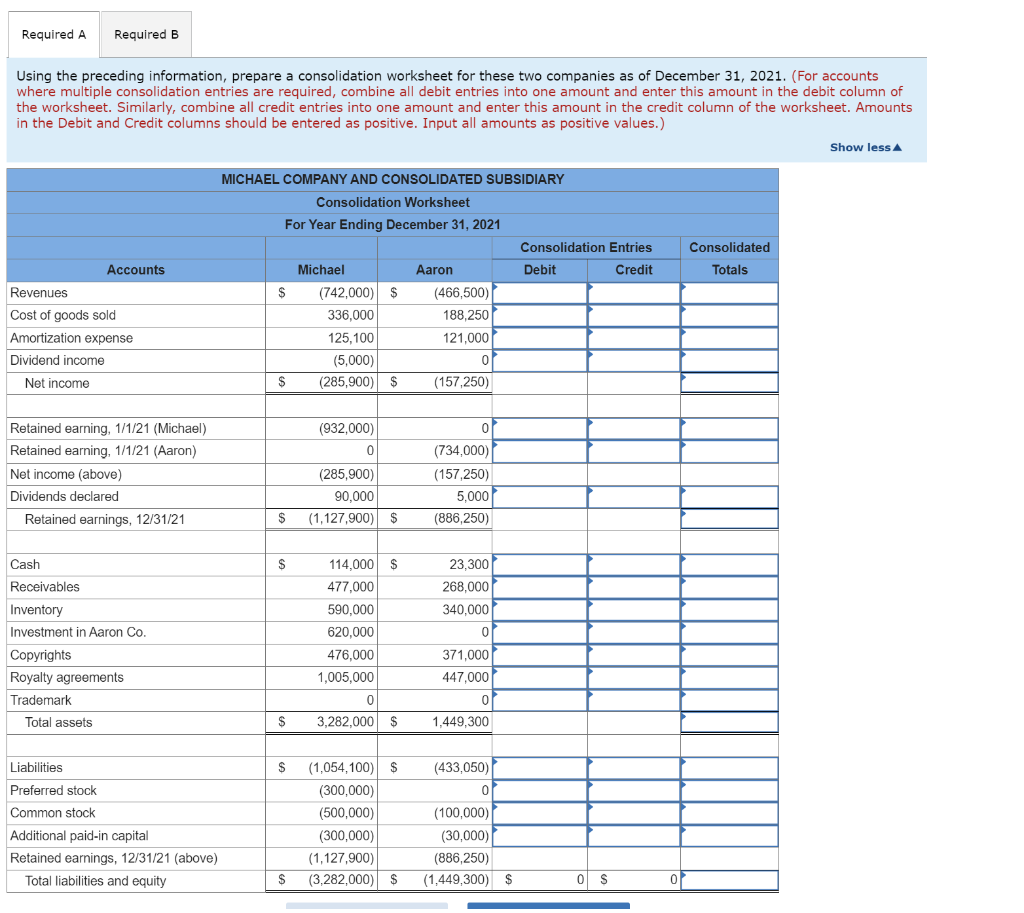Click Amortization expense debit field

[x=539, y=338]
